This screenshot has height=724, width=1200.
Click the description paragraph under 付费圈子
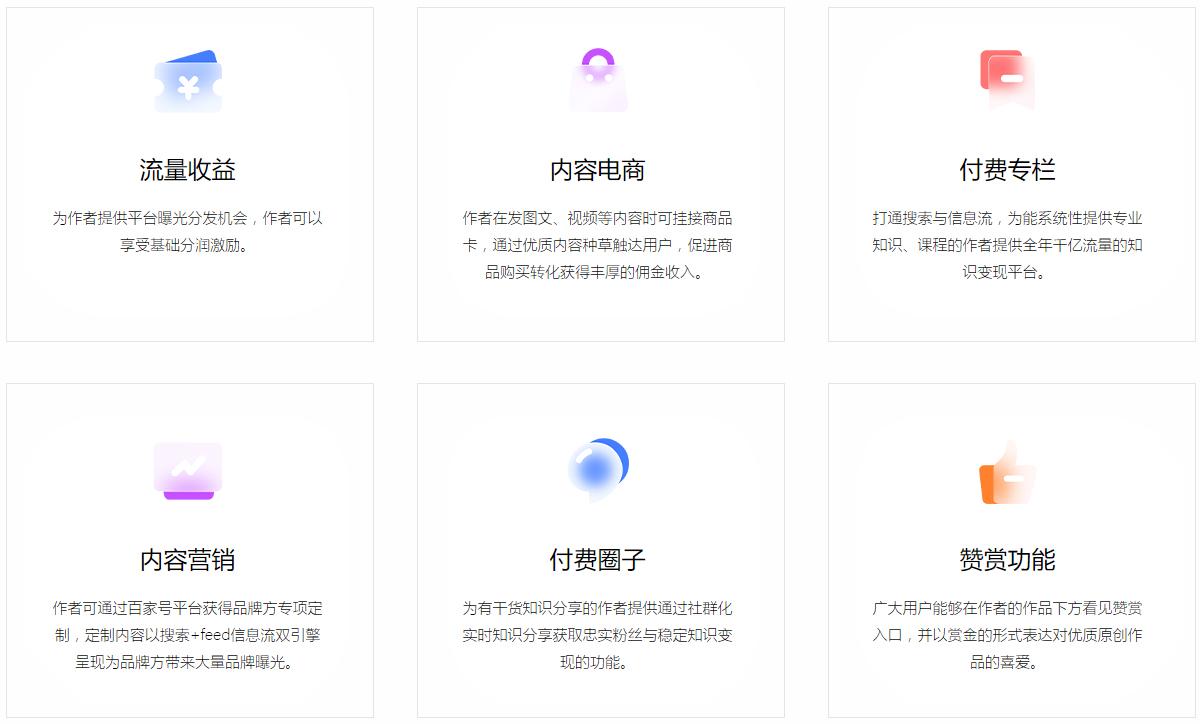coord(598,635)
